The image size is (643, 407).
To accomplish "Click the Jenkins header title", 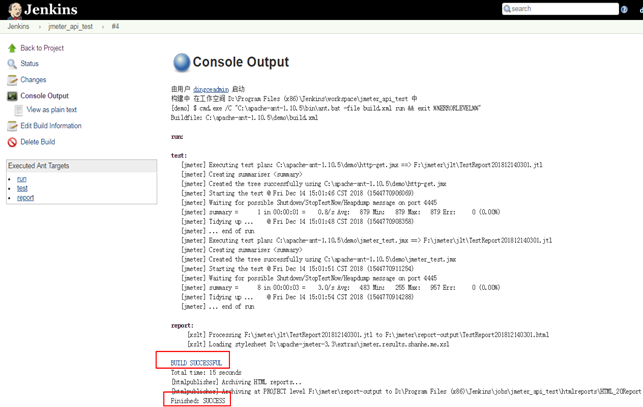I will coord(51,9).
